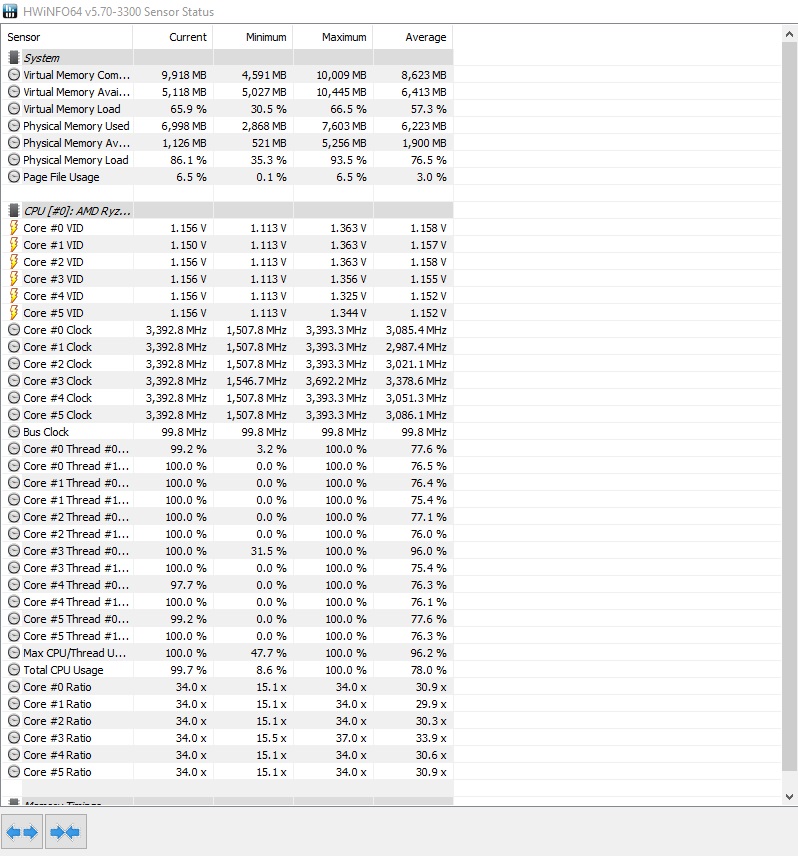Screen dimensions: 798x856
Task: Click the 93.5 % maximum memory load value
Action: (x=348, y=159)
